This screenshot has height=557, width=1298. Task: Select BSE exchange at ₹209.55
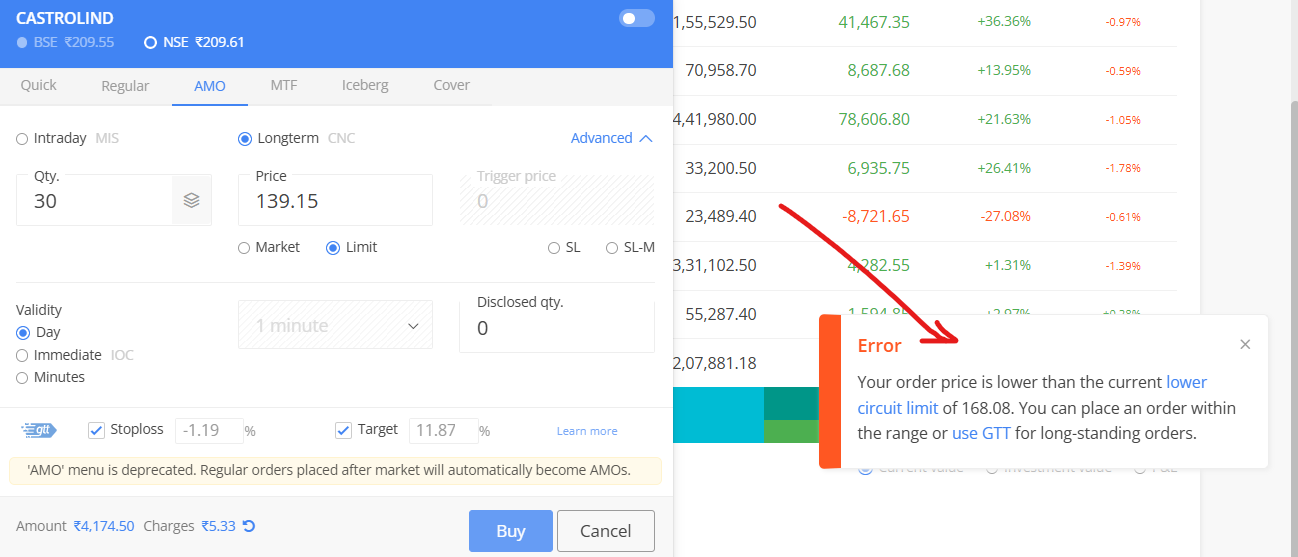[x=66, y=42]
